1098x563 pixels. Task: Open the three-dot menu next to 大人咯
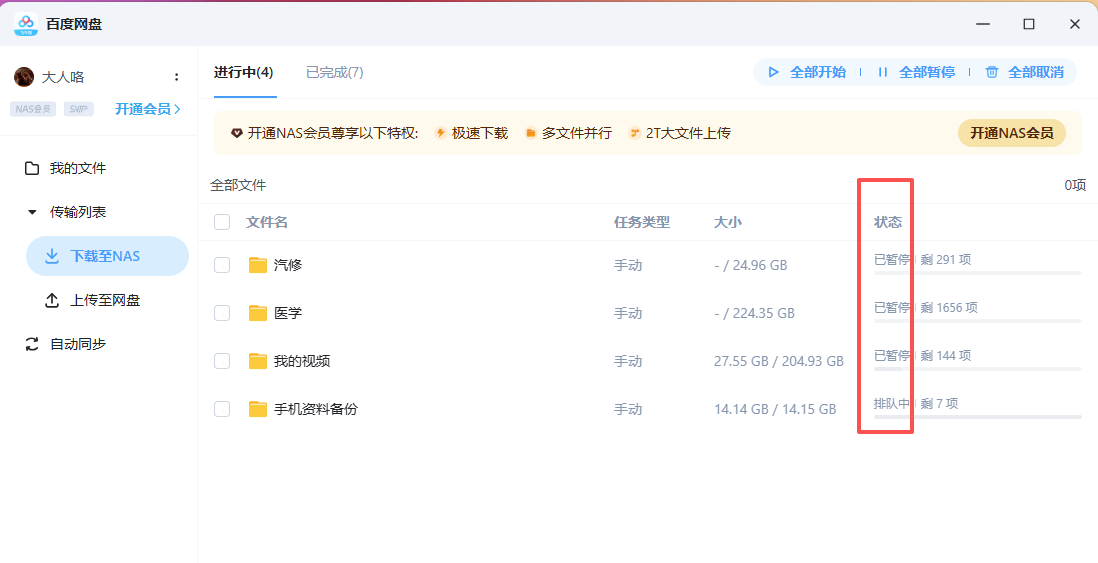coord(176,77)
